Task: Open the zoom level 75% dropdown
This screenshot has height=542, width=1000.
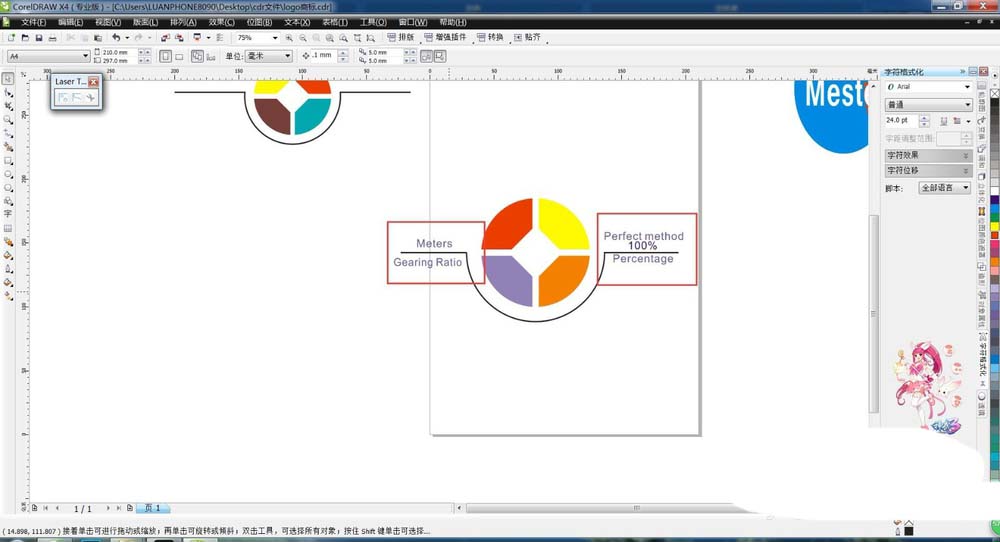Action: coord(276,38)
